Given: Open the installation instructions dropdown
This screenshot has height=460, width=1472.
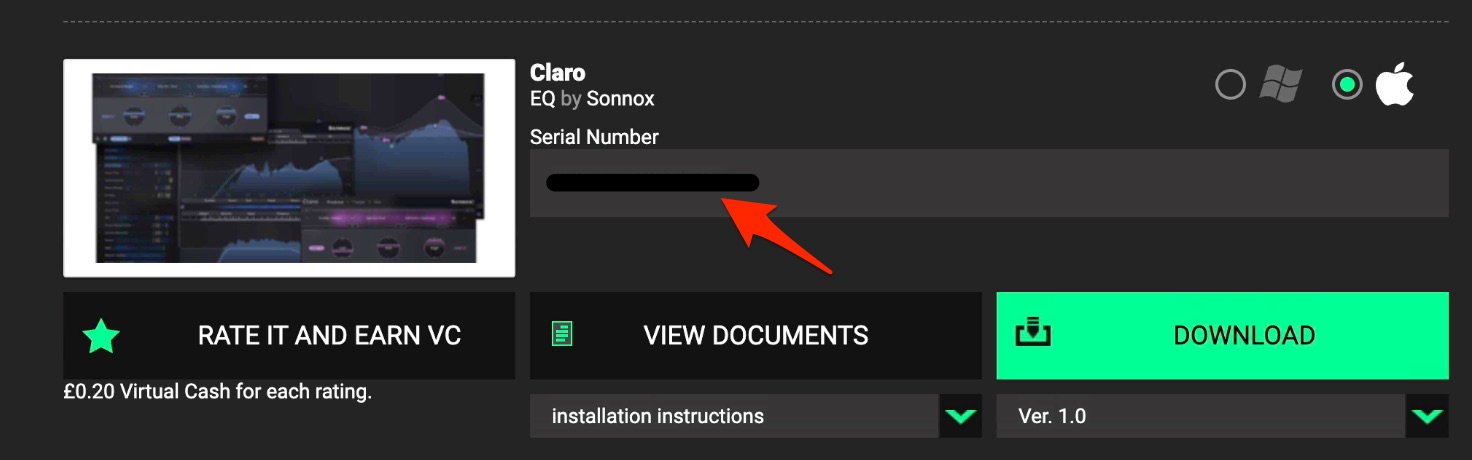Looking at the screenshot, I should (x=756, y=416).
